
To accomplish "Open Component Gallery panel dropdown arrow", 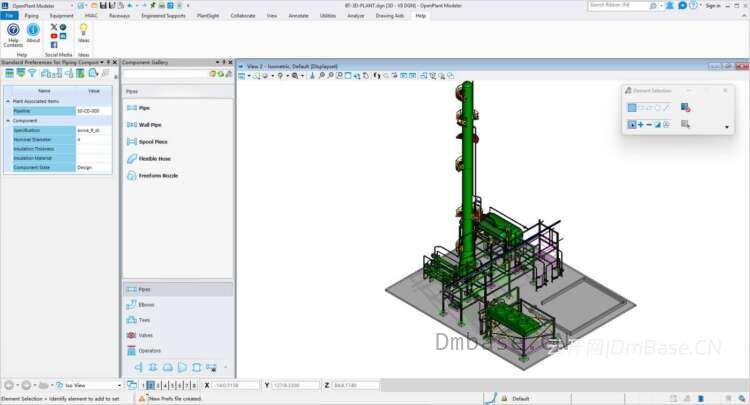I will [x=218, y=62].
